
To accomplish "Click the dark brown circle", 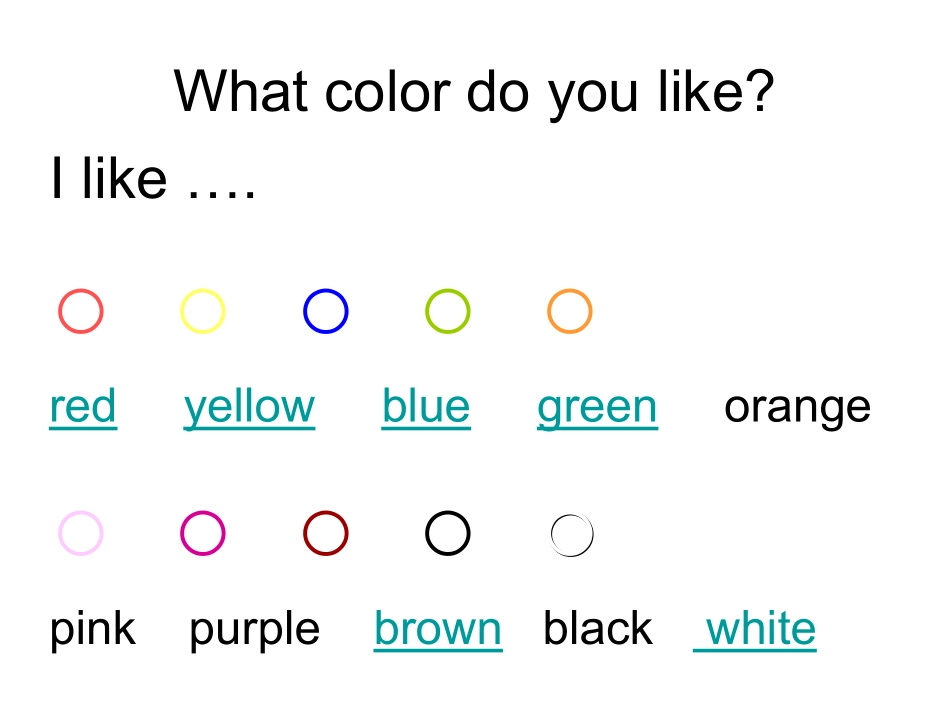I will click(326, 533).
